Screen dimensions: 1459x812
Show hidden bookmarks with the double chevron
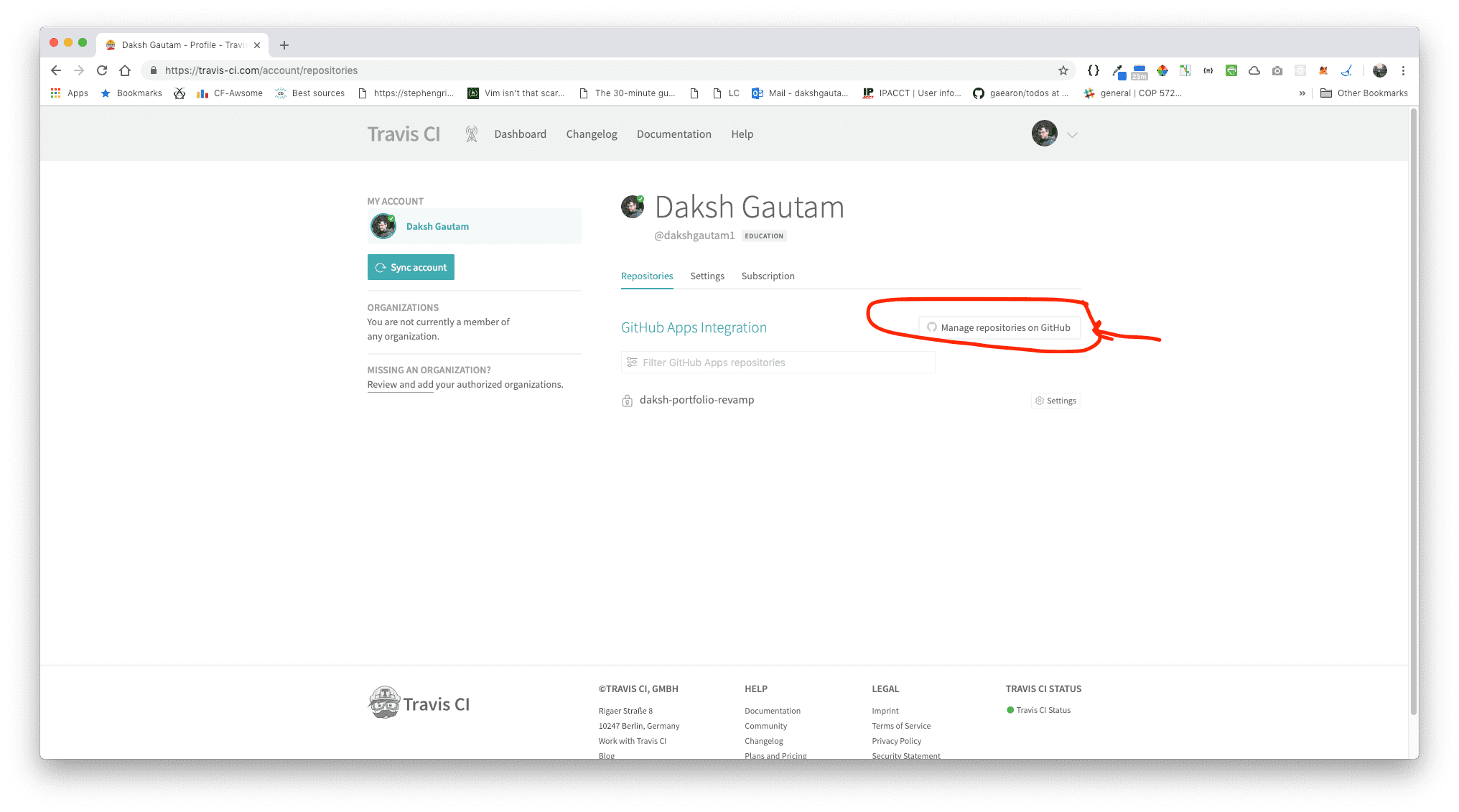pyautogui.click(x=1302, y=93)
